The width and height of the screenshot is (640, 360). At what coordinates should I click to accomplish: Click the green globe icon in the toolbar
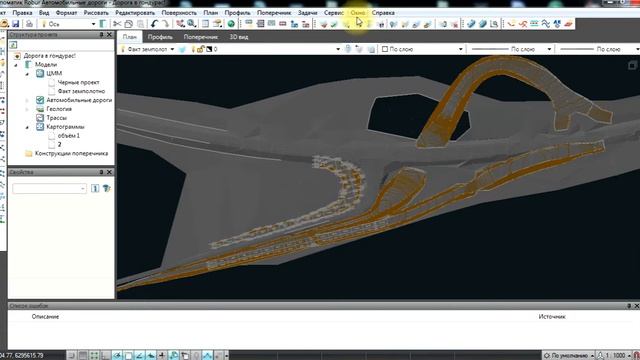click(231, 24)
